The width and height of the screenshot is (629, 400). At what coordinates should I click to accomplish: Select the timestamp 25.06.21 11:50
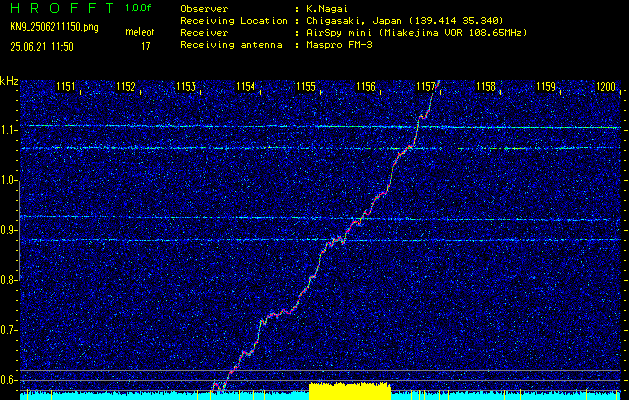42,47
